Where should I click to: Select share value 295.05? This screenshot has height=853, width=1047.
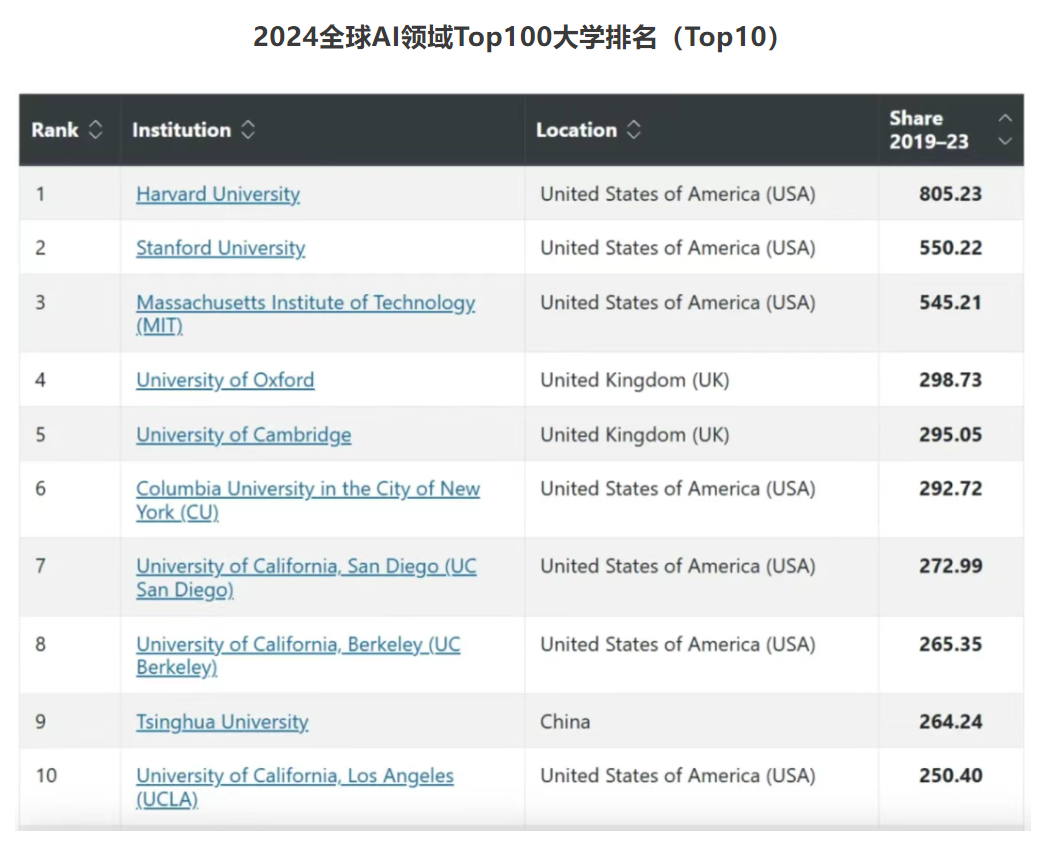(x=950, y=435)
